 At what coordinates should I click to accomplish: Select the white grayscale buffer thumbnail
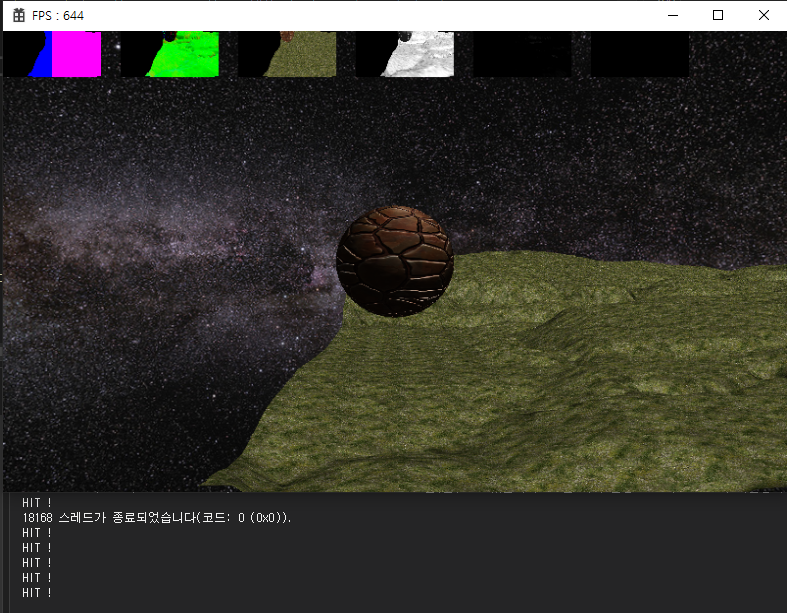405,54
